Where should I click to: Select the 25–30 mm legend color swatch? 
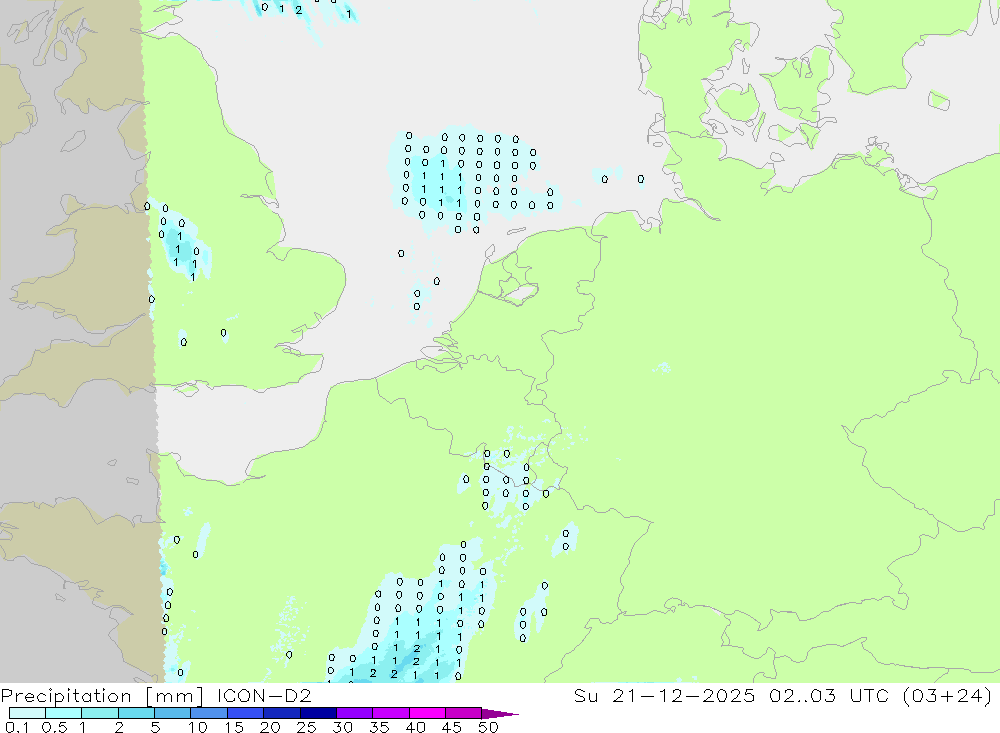(318, 713)
